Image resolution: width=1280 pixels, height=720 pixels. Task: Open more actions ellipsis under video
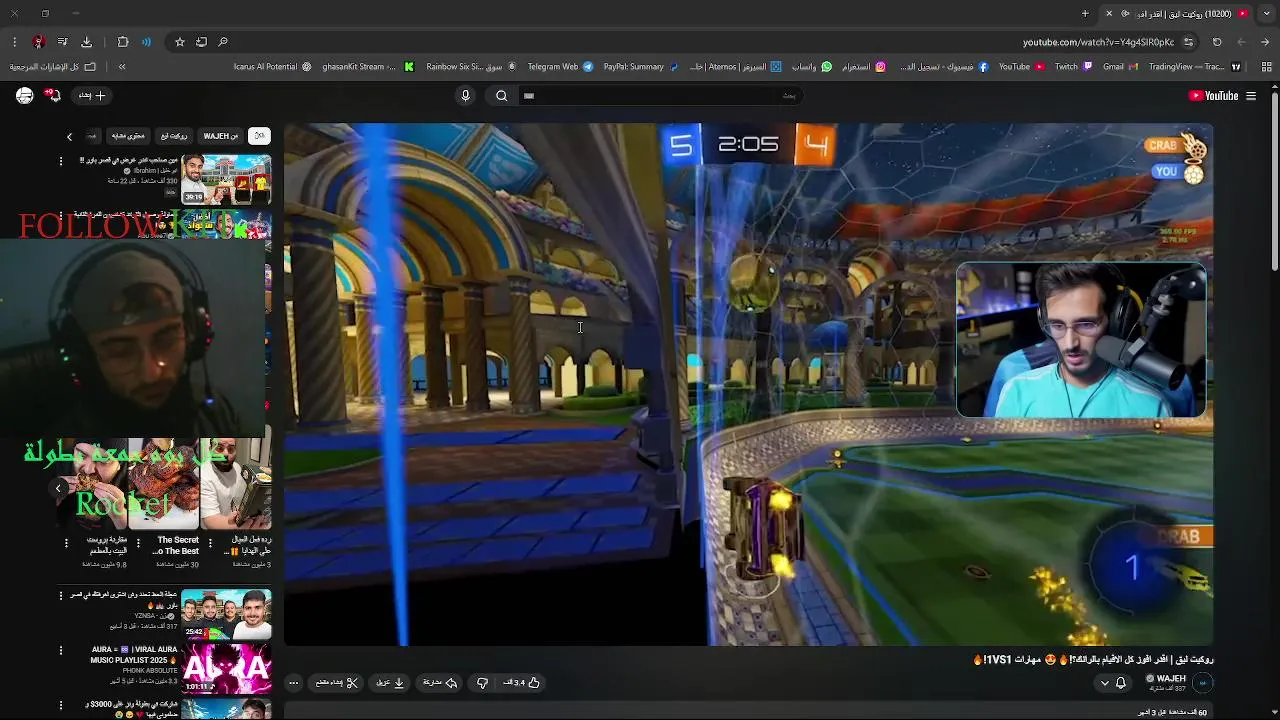294,683
